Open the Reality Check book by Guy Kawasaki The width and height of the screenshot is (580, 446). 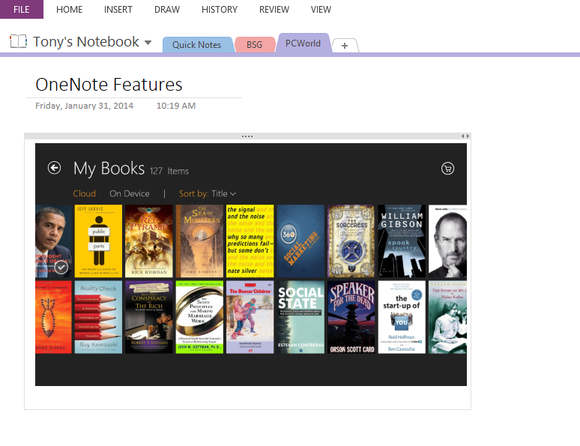tap(98, 317)
